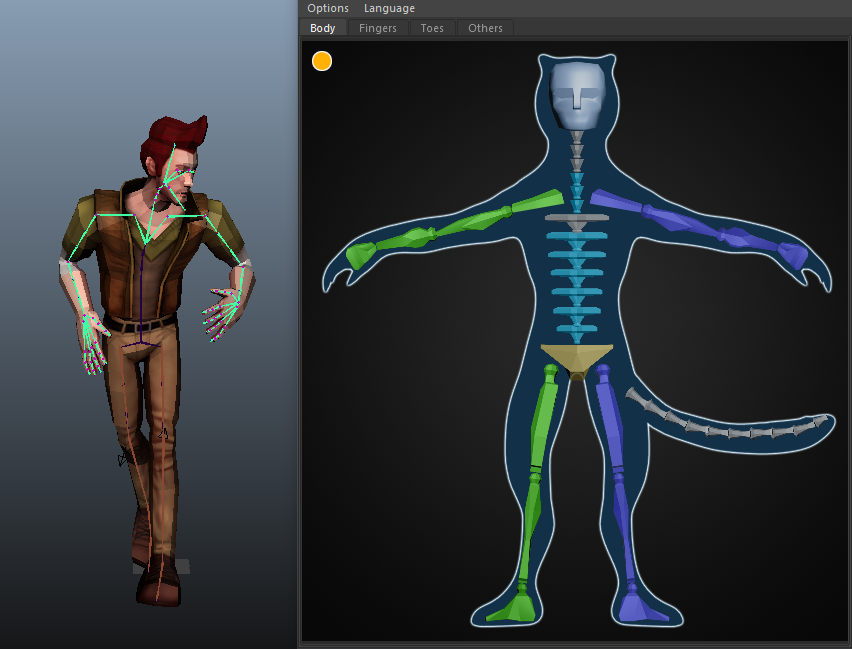Switch to the Fingers tab

(378, 28)
